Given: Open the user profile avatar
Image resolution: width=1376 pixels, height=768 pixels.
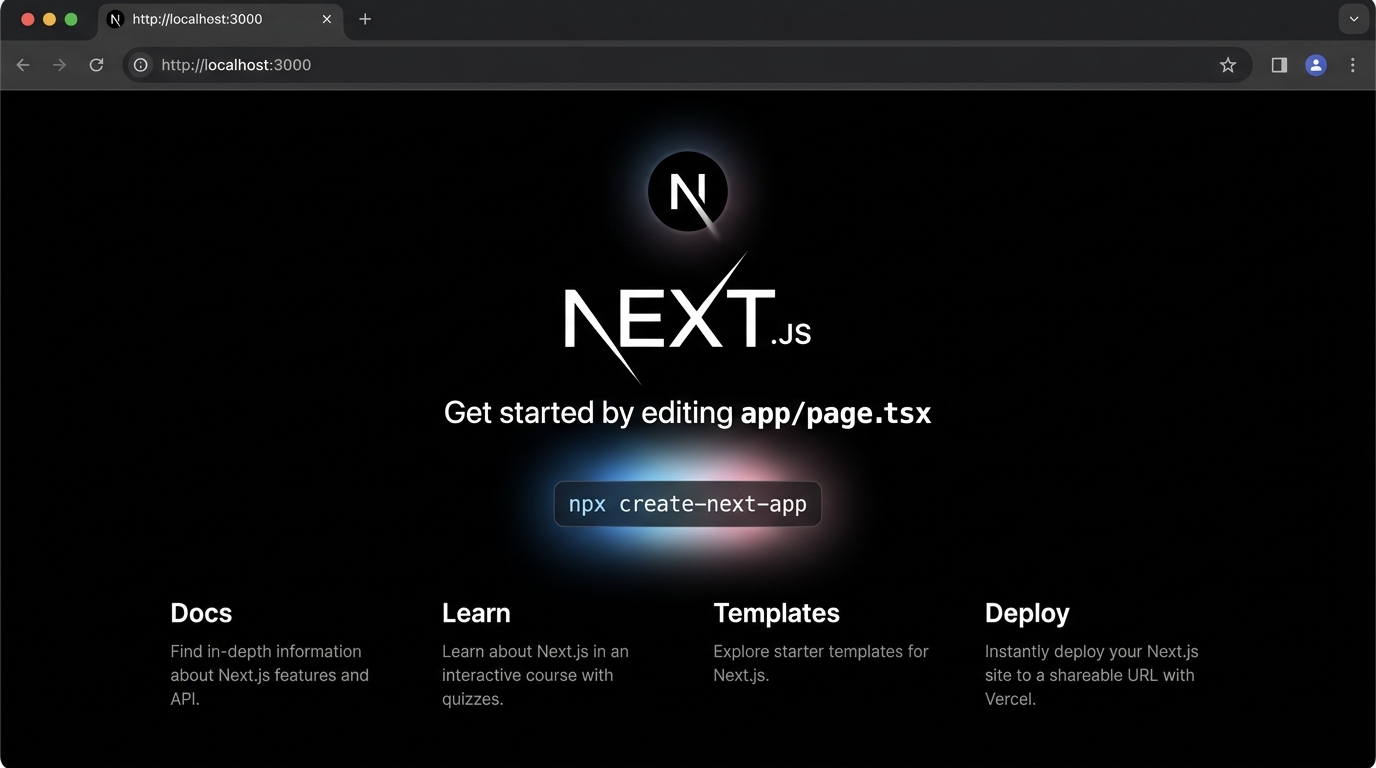Looking at the screenshot, I should [1316, 65].
